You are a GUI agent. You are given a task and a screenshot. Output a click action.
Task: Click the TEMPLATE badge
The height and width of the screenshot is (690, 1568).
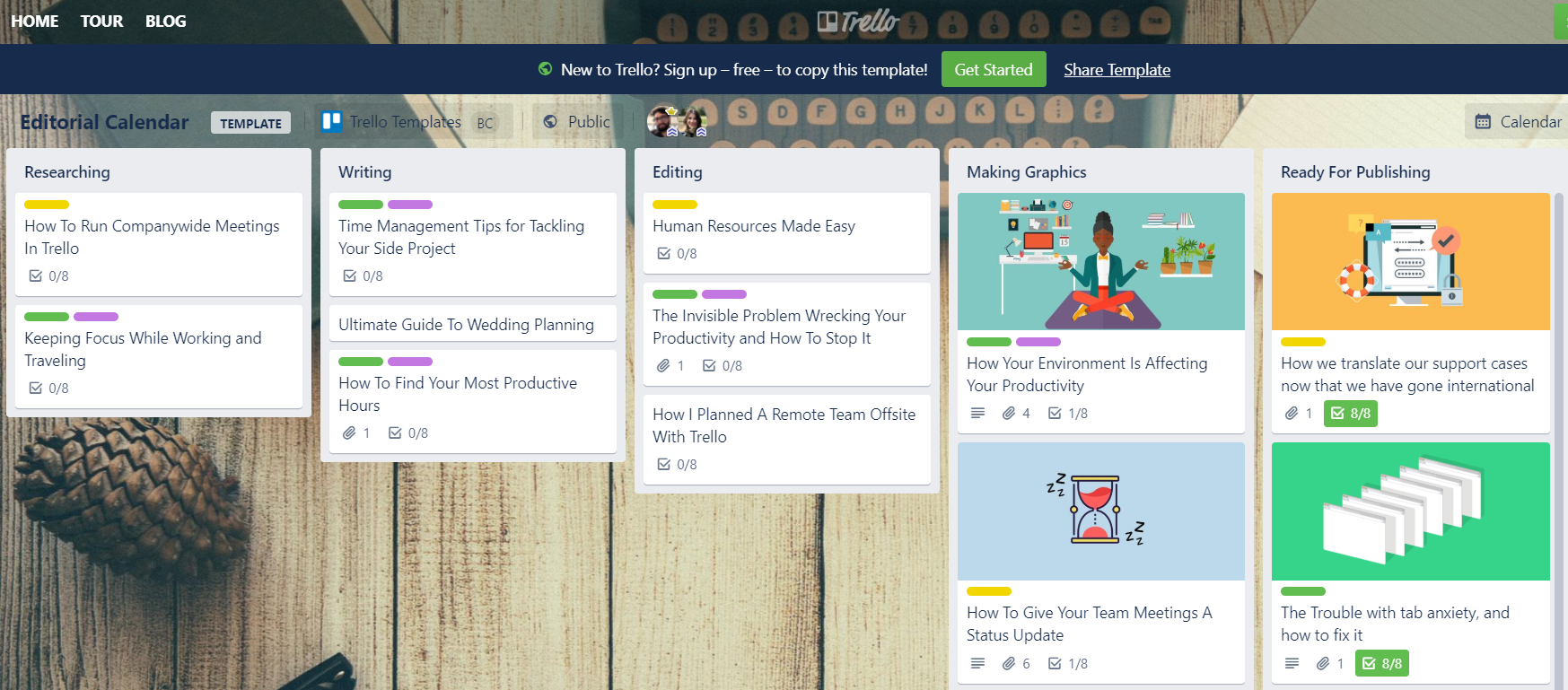(x=251, y=123)
